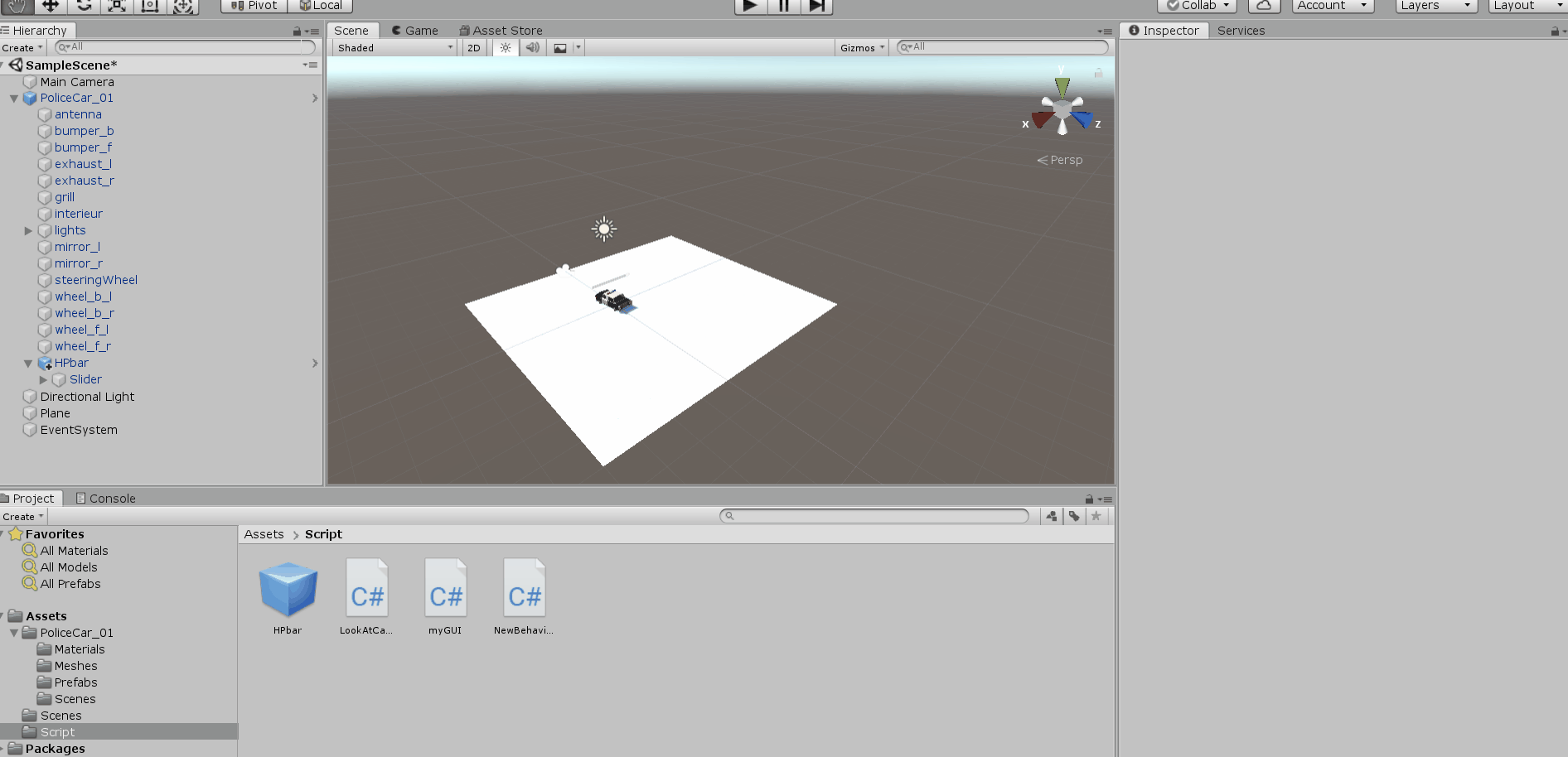Click the directional light sun gizmo
The image size is (1568, 757).
tap(604, 229)
